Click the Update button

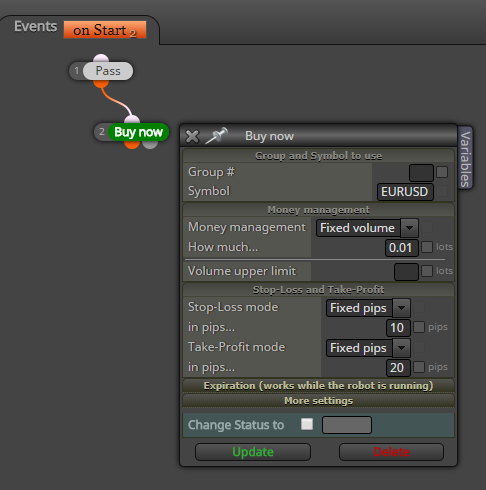click(253, 452)
